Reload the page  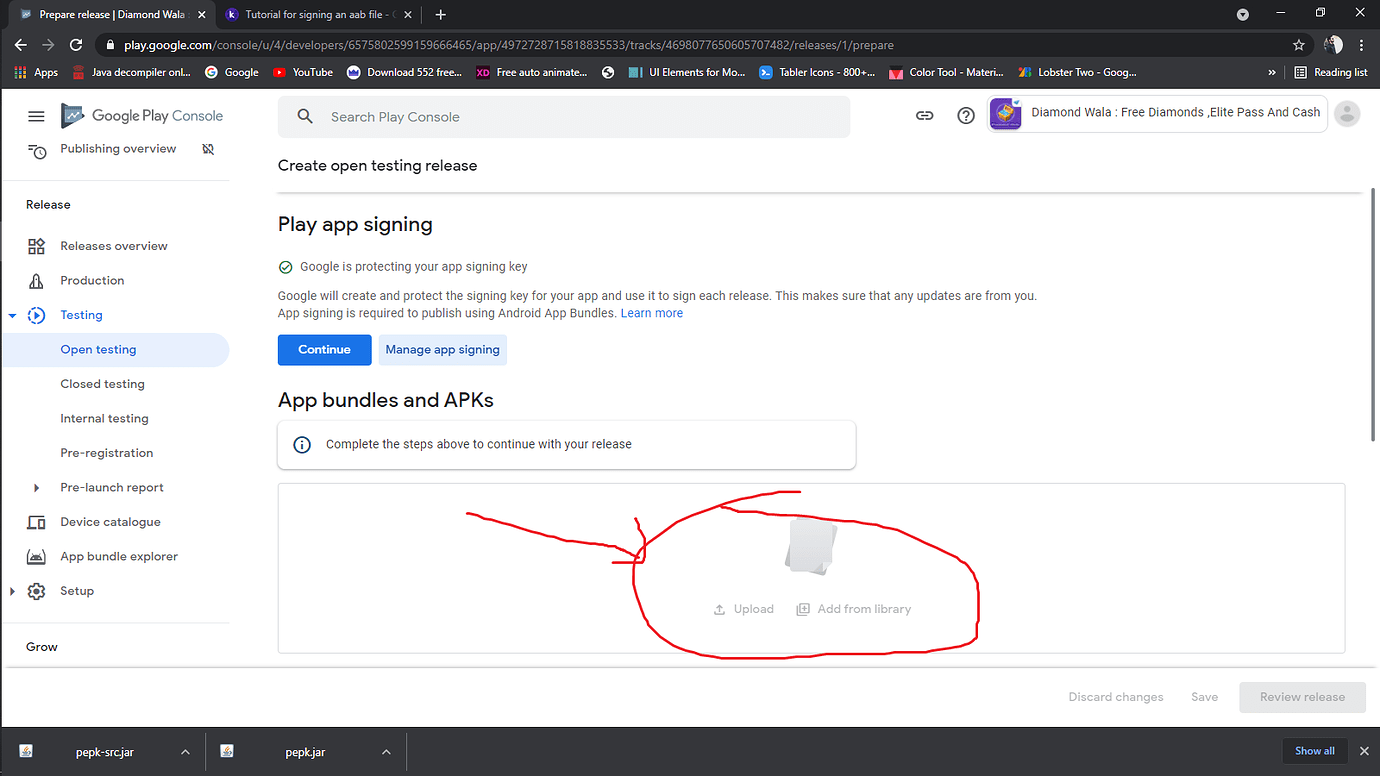76,45
